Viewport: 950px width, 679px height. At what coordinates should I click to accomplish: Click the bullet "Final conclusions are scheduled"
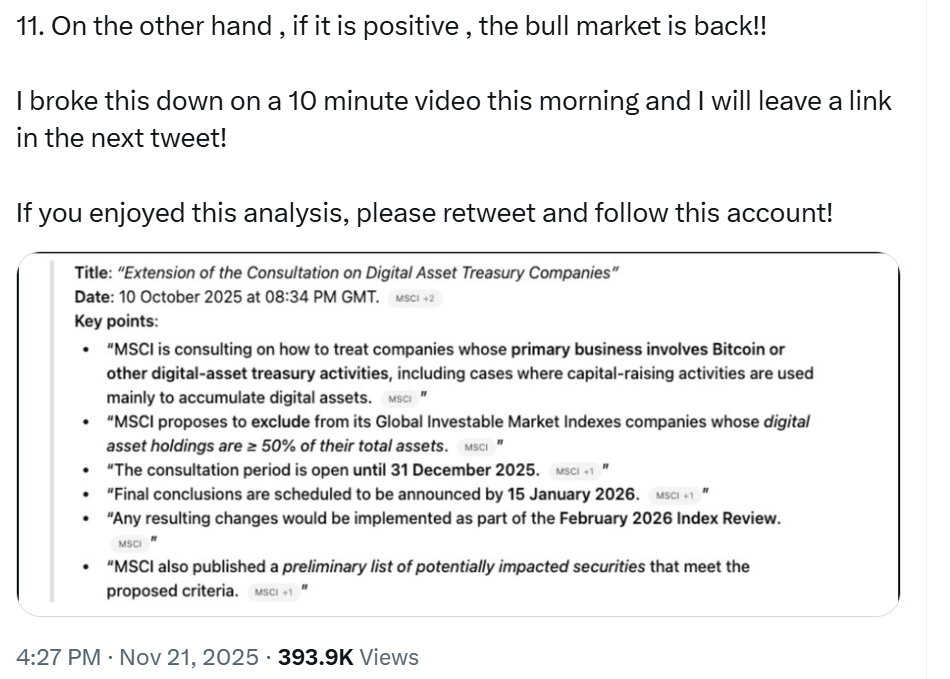(x=372, y=494)
